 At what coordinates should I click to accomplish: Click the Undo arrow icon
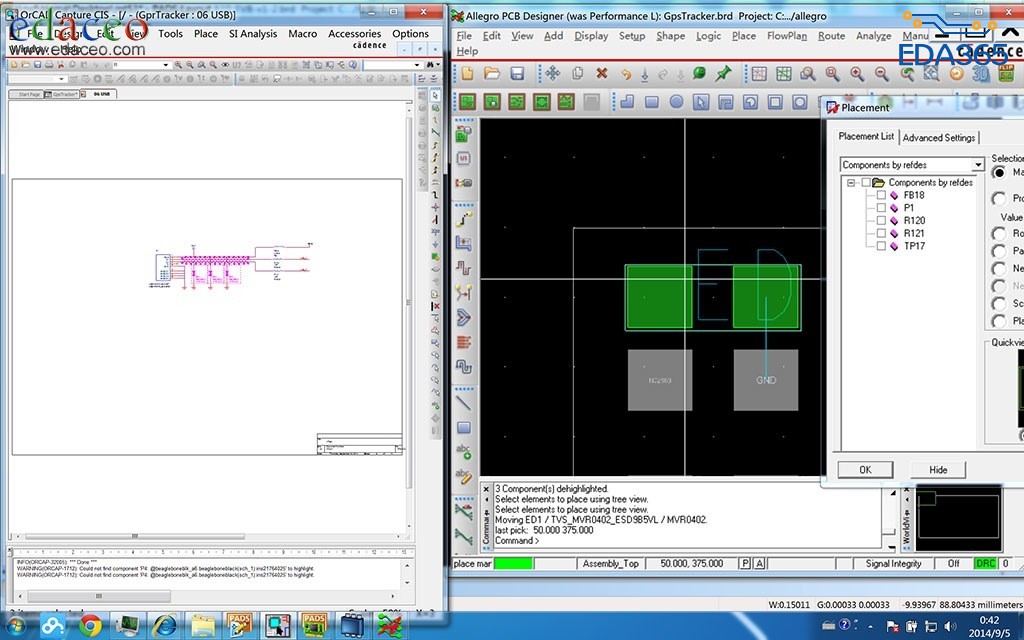click(x=626, y=74)
